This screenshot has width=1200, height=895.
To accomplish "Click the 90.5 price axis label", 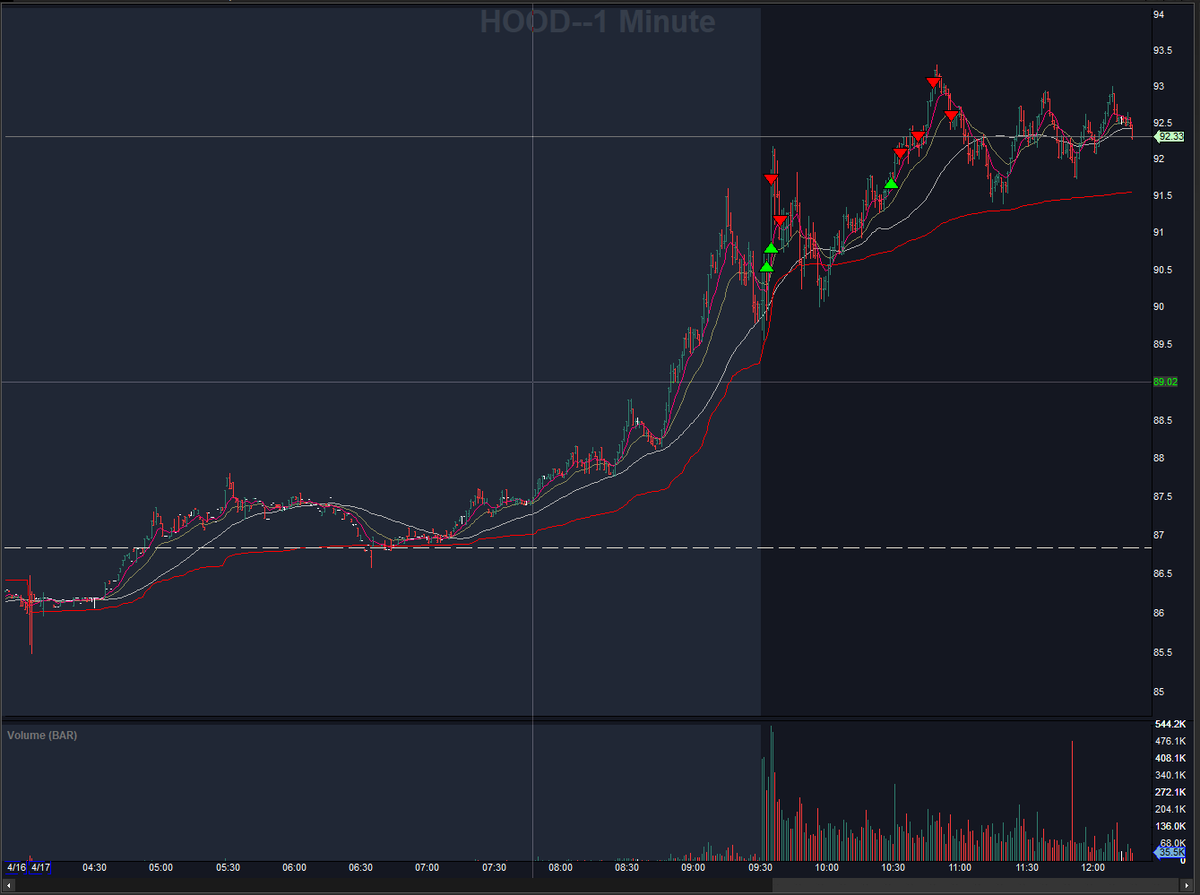I will [1163, 270].
